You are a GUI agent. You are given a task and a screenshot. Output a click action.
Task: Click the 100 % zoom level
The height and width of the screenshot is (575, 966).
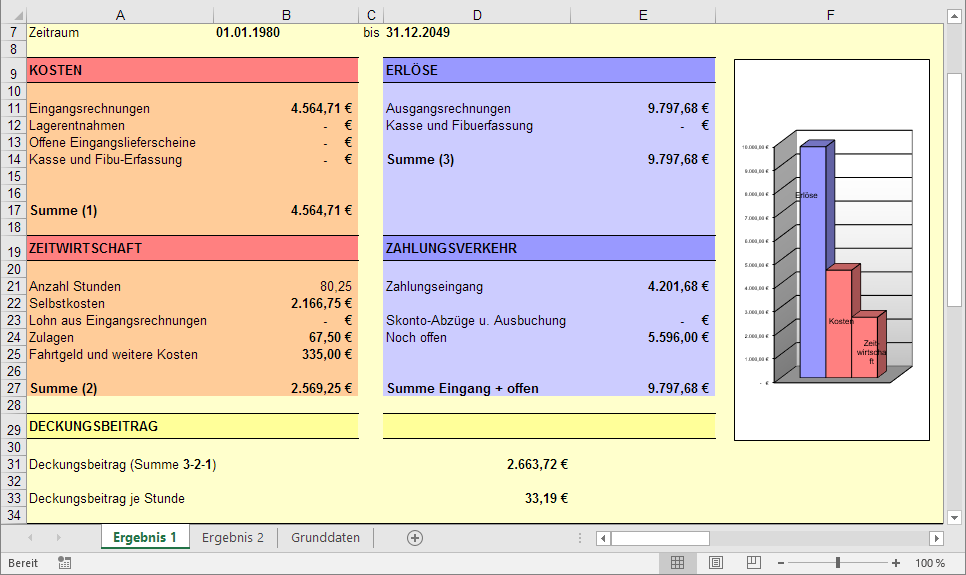[x=930, y=563]
